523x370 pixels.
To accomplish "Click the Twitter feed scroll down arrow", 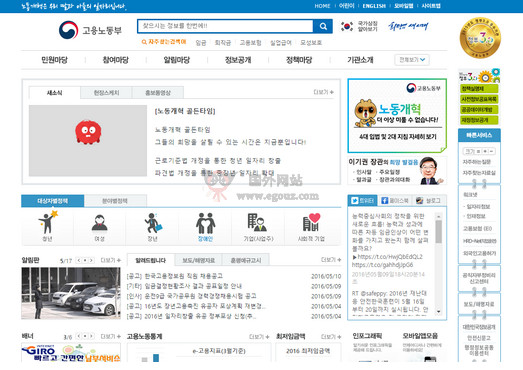I will pyautogui.click(x=439, y=311).
